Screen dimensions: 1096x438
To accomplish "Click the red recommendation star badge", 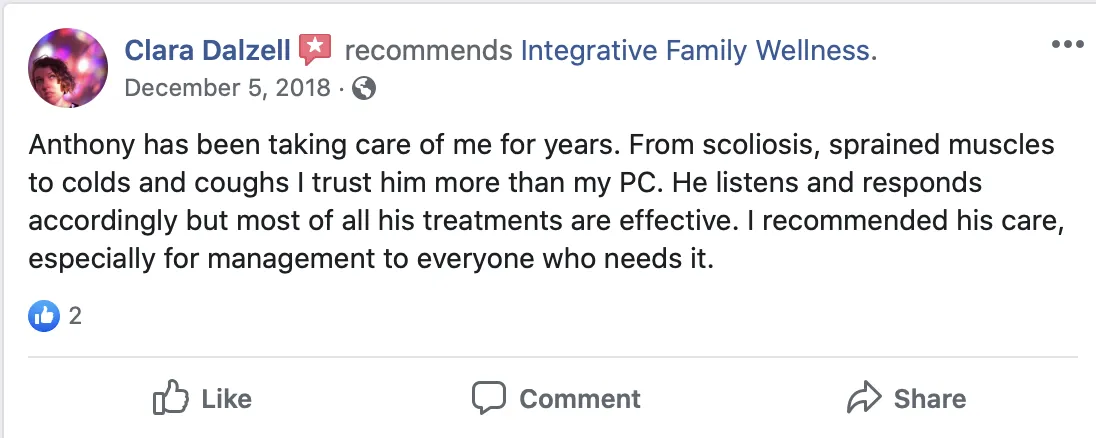I will pos(315,49).
